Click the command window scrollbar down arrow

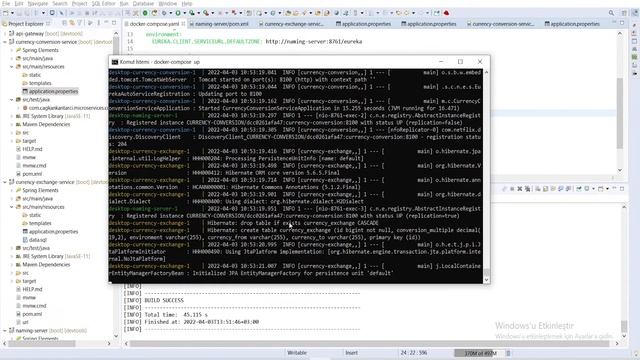(486, 280)
